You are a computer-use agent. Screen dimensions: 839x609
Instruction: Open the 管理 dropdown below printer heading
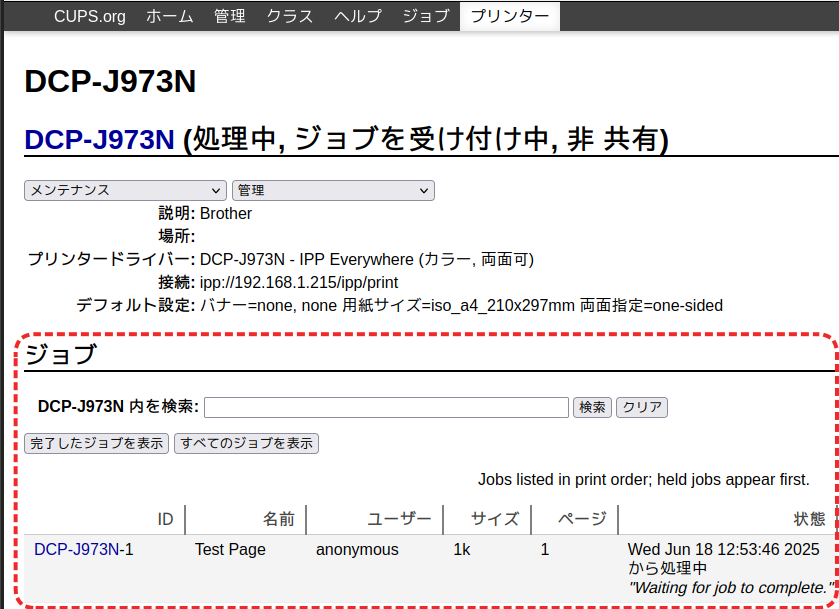(x=333, y=190)
